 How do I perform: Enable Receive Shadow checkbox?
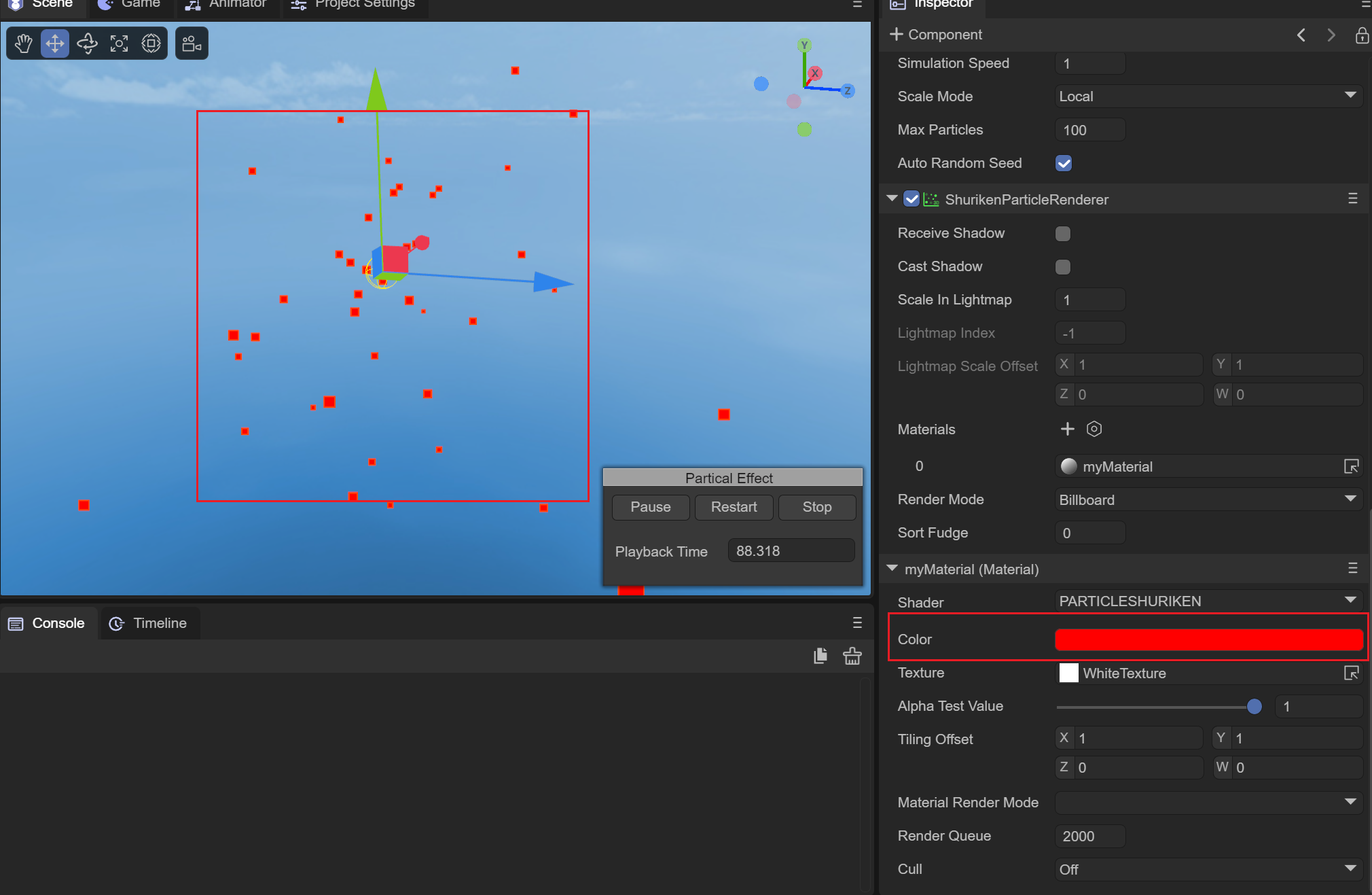1063,234
